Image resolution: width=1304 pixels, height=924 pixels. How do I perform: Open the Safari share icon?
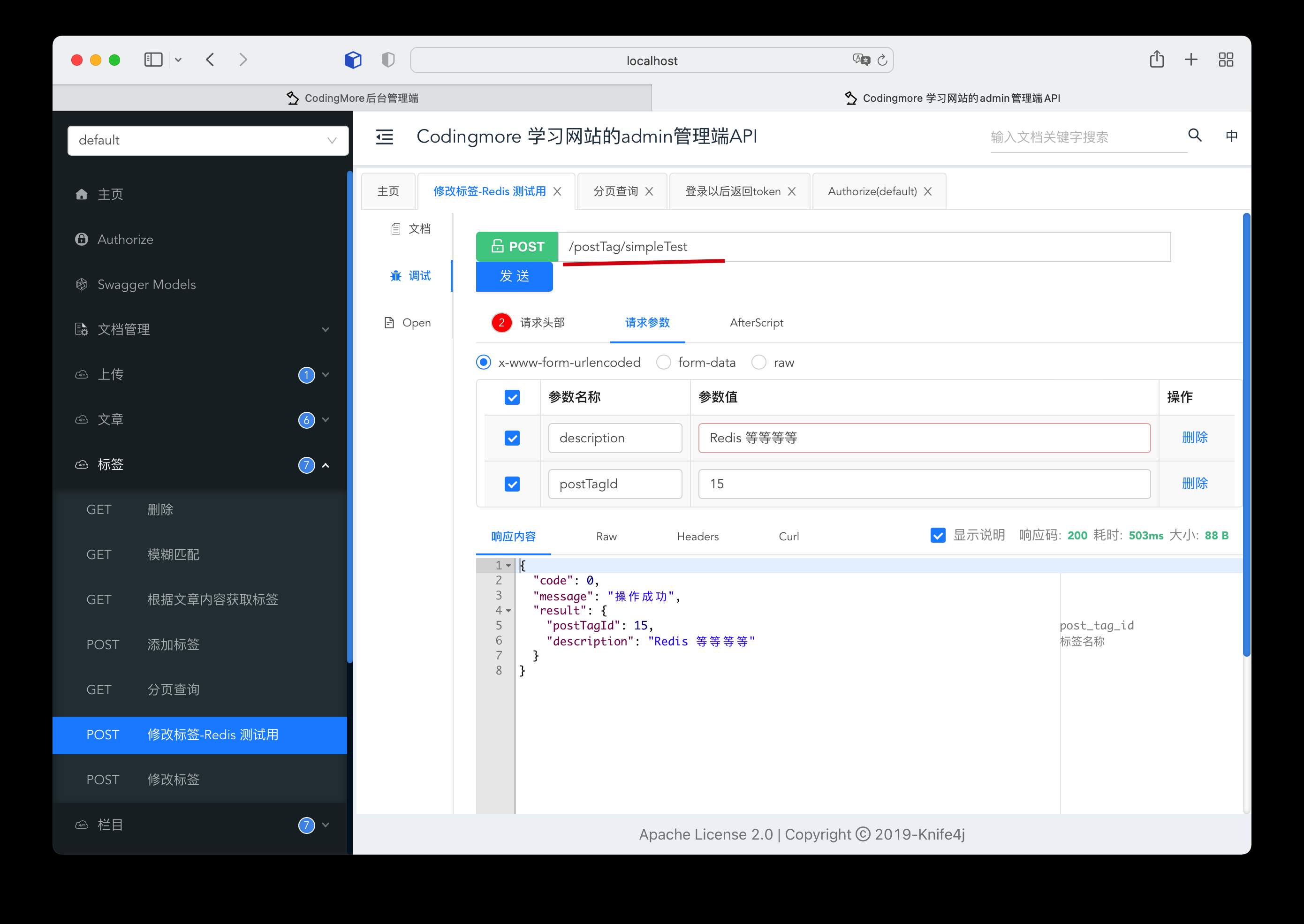pos(1156,59)
